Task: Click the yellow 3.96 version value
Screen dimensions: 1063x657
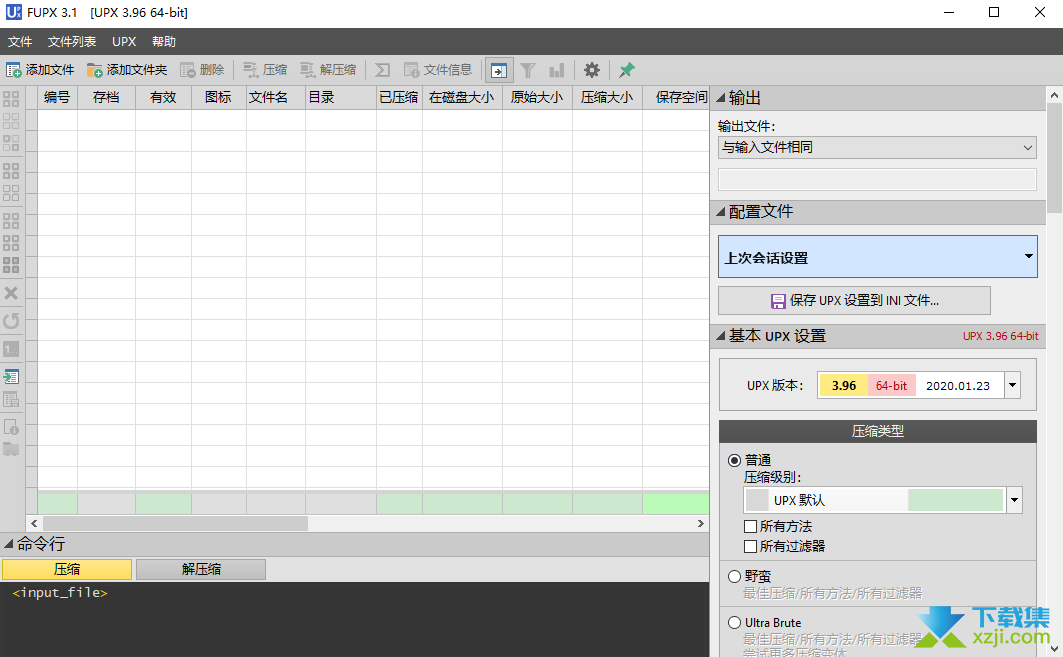Action: tap(843, 386)
